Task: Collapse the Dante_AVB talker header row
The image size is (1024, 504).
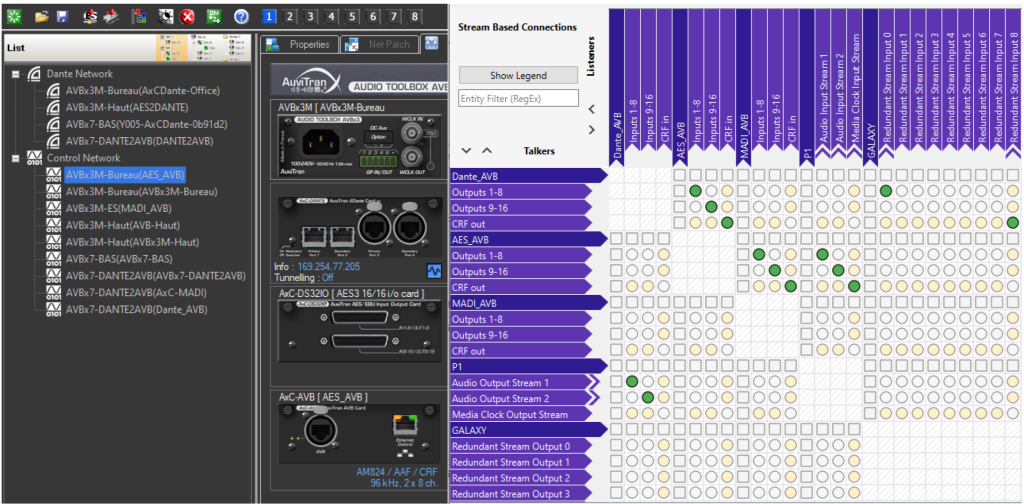Action: [x=529, y=175]
